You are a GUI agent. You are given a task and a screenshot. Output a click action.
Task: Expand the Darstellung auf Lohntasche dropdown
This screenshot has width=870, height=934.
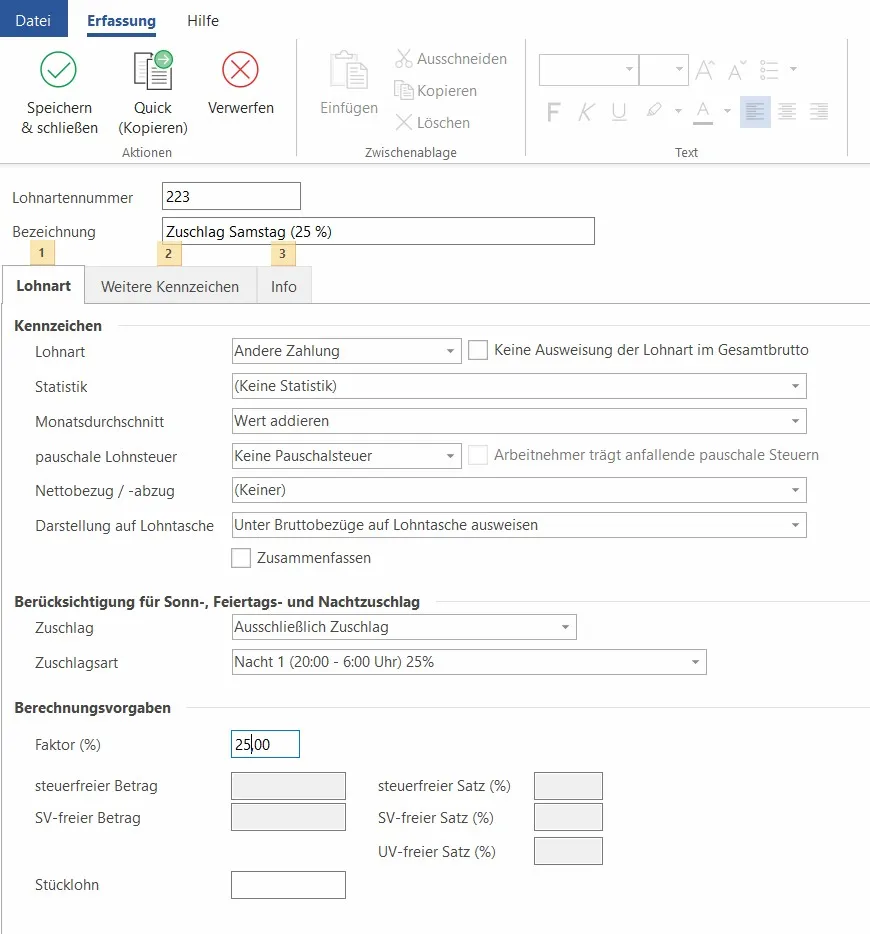click(795, 525)
